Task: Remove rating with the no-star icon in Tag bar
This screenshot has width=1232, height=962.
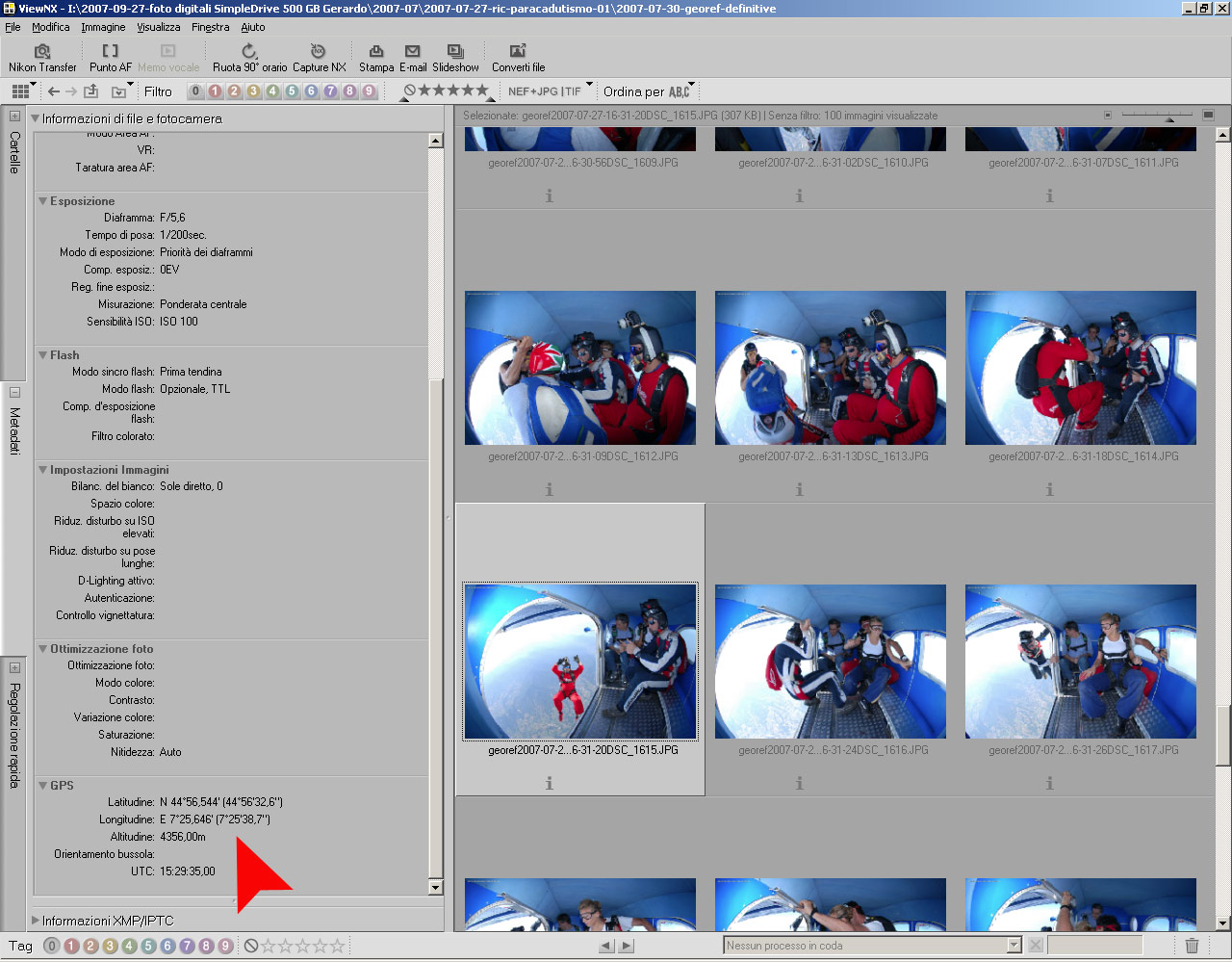Action: coord(251,947)
